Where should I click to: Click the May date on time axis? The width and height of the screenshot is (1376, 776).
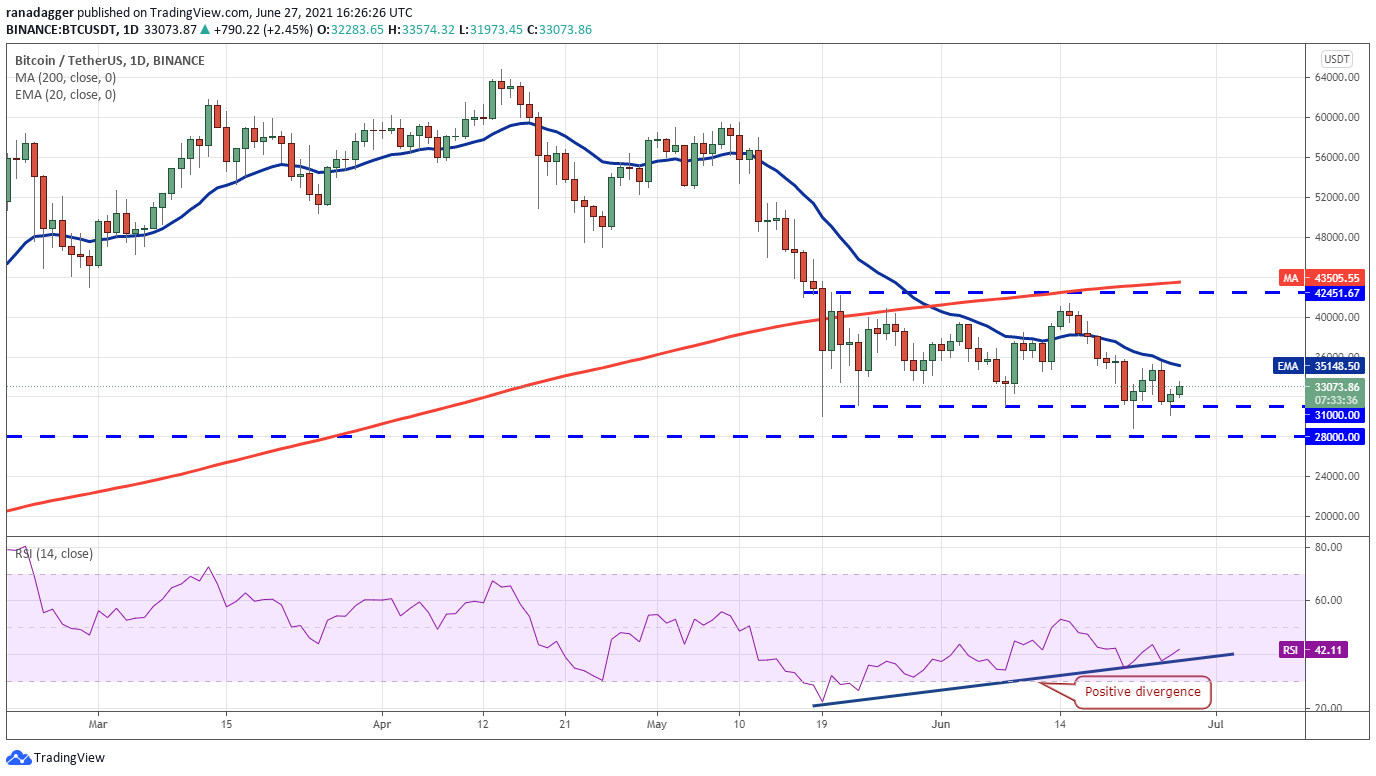(x=656, y=722)
